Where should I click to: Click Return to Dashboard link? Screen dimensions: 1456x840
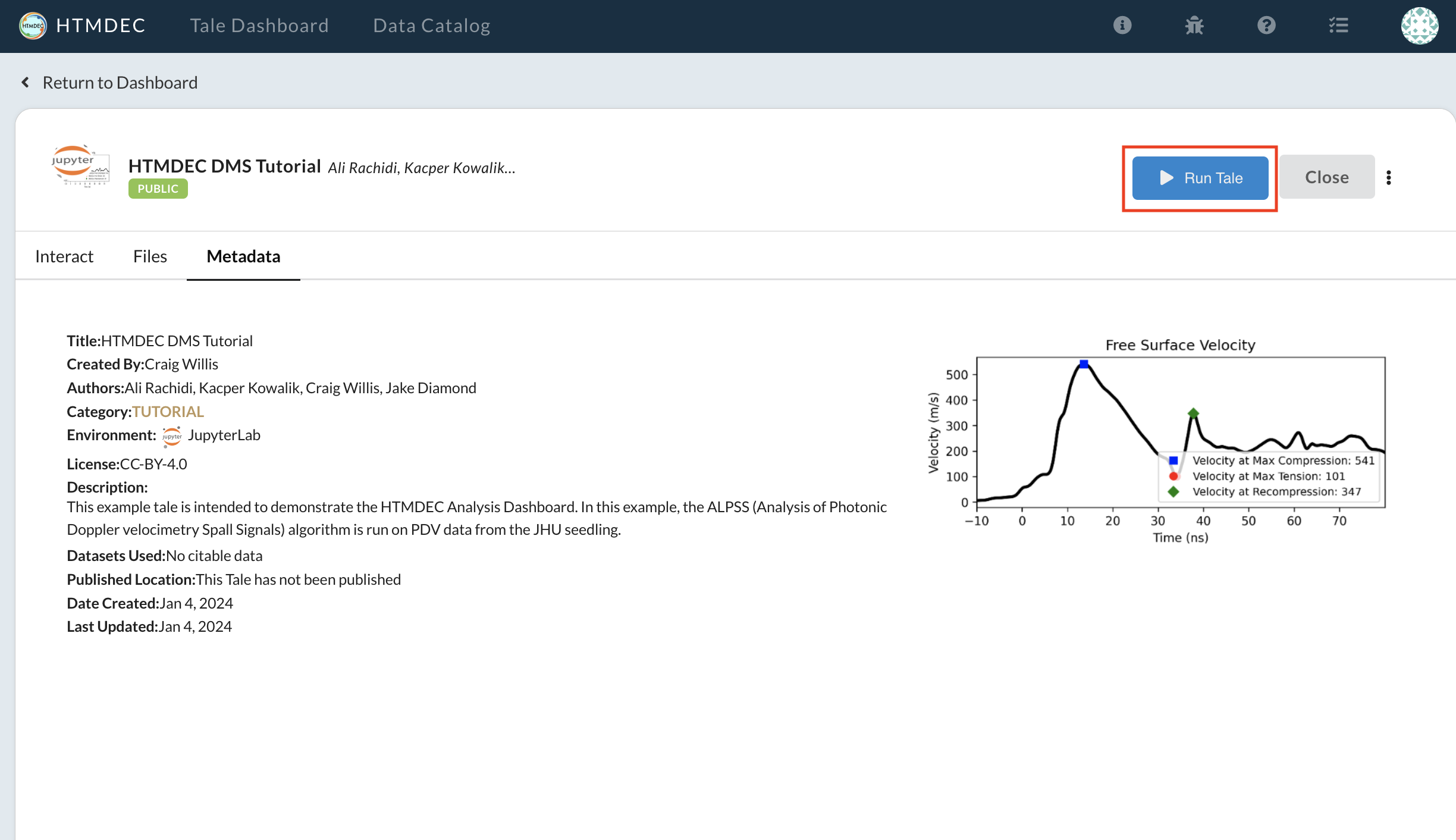120,83
